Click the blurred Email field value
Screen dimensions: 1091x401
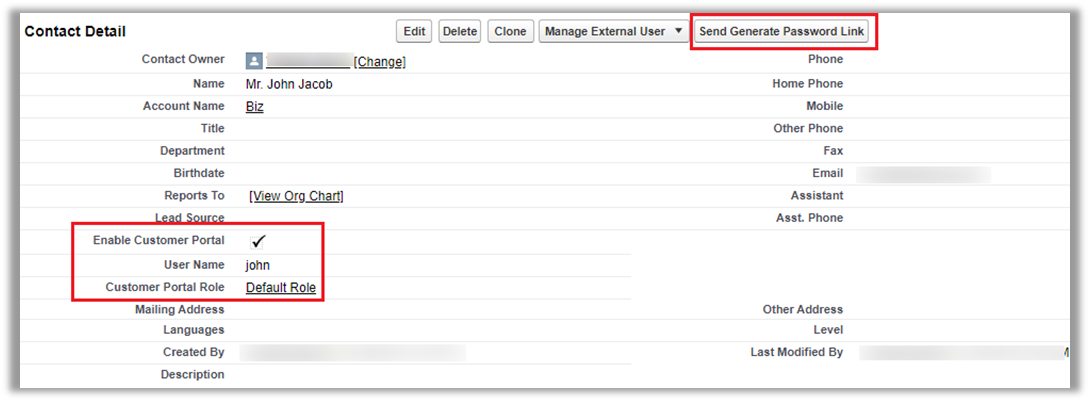point(922,175)
